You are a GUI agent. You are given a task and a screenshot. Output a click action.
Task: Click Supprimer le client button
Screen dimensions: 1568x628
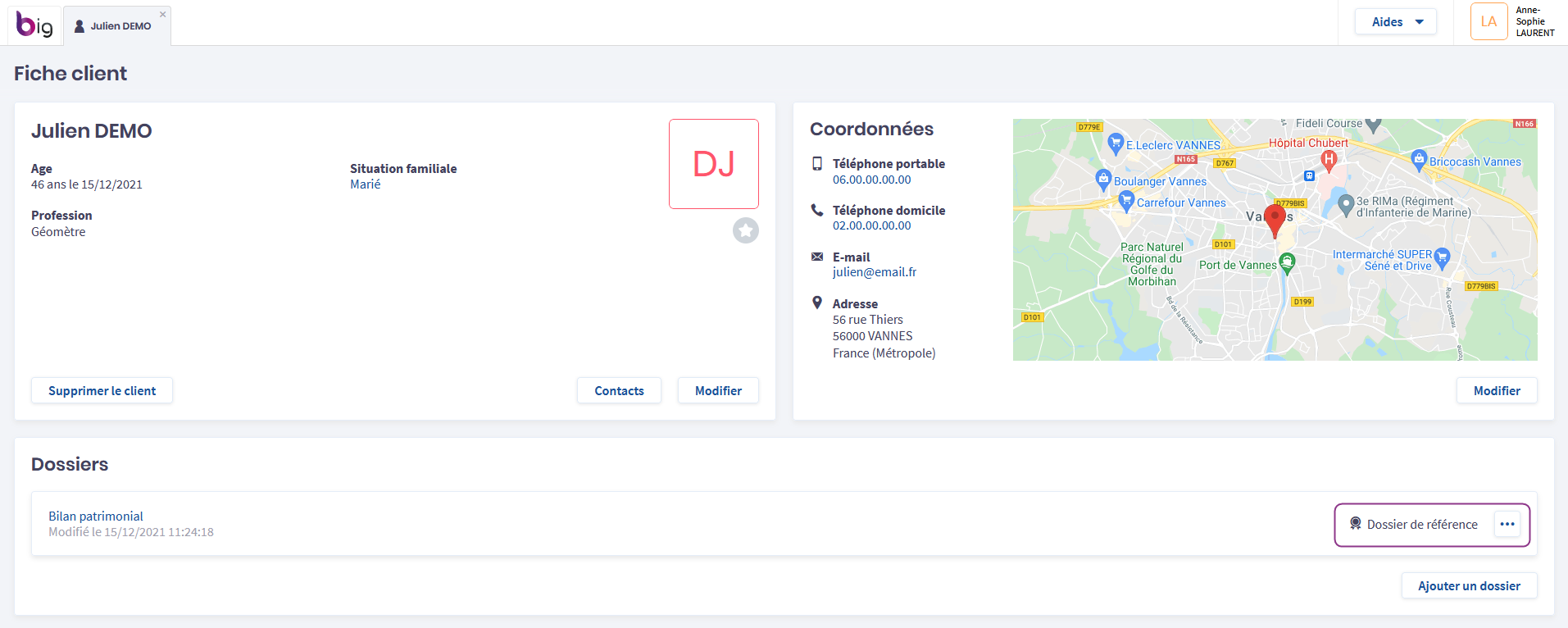click(x=102, y=391)
